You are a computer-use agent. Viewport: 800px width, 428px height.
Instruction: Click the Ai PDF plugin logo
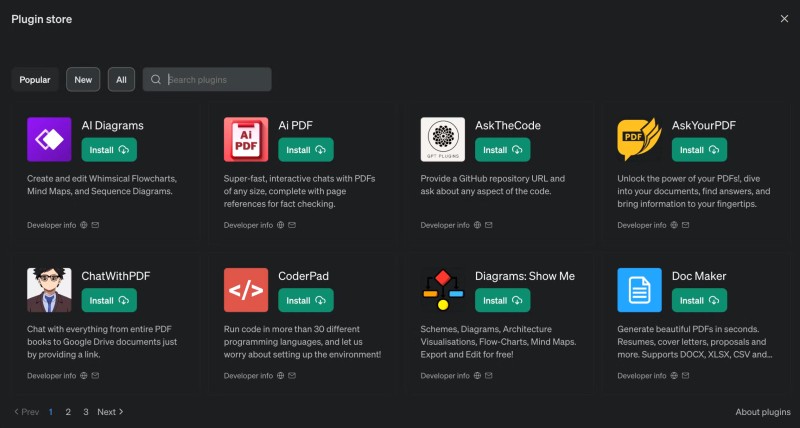[246, 139]
